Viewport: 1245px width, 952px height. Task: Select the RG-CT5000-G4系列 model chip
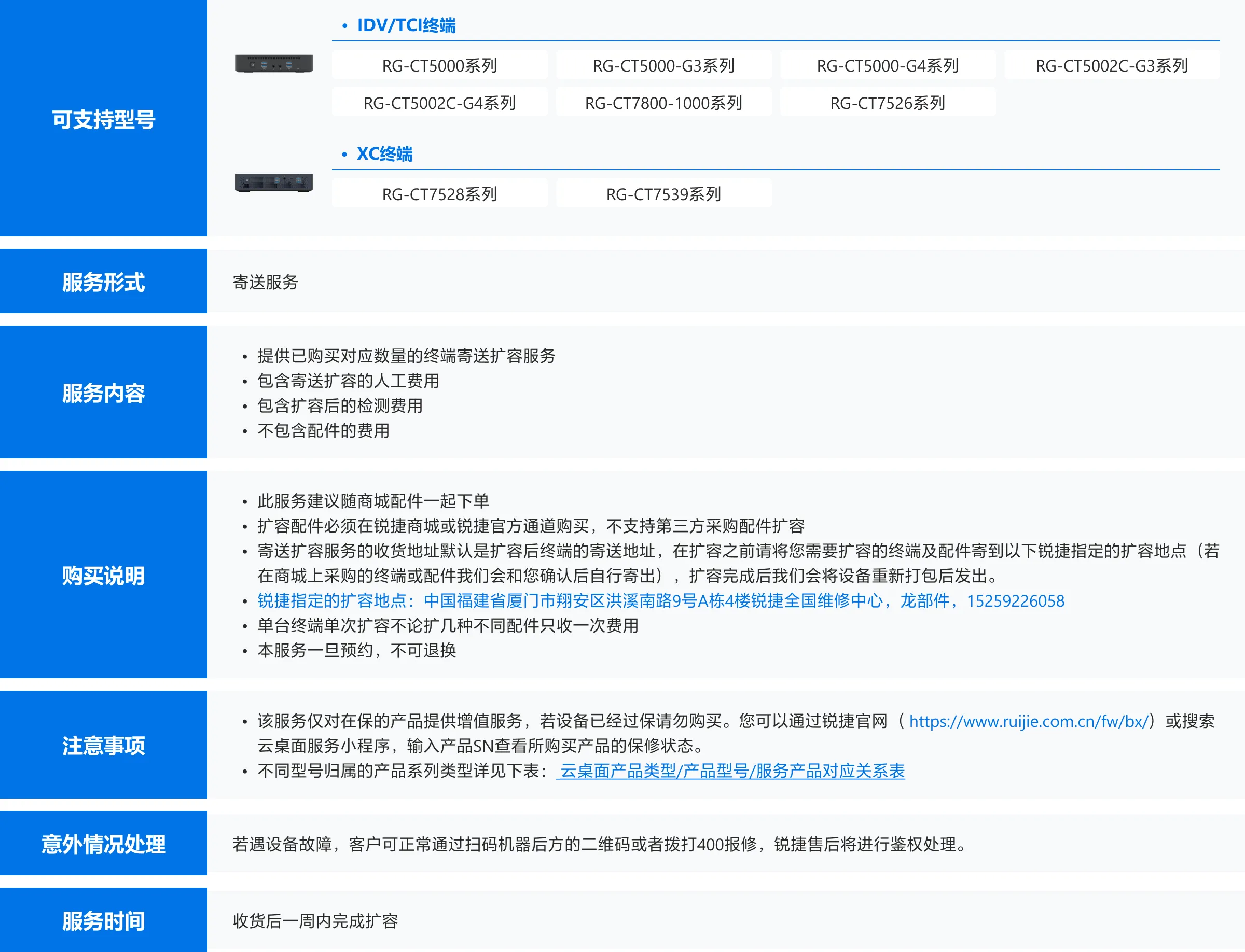887,66
